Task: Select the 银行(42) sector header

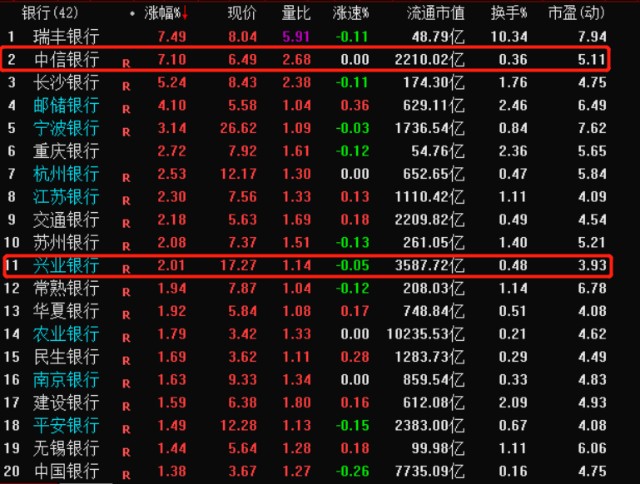Action: [x=50, y=13]
